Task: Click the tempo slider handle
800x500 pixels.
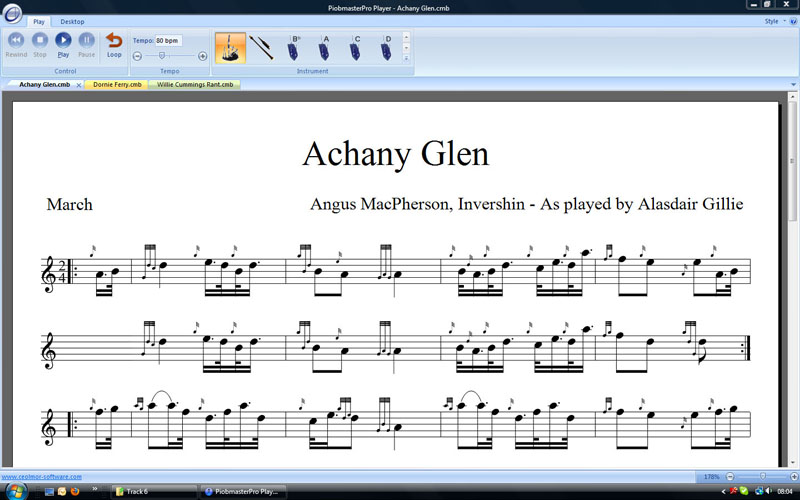Action: tap(161, 56)
